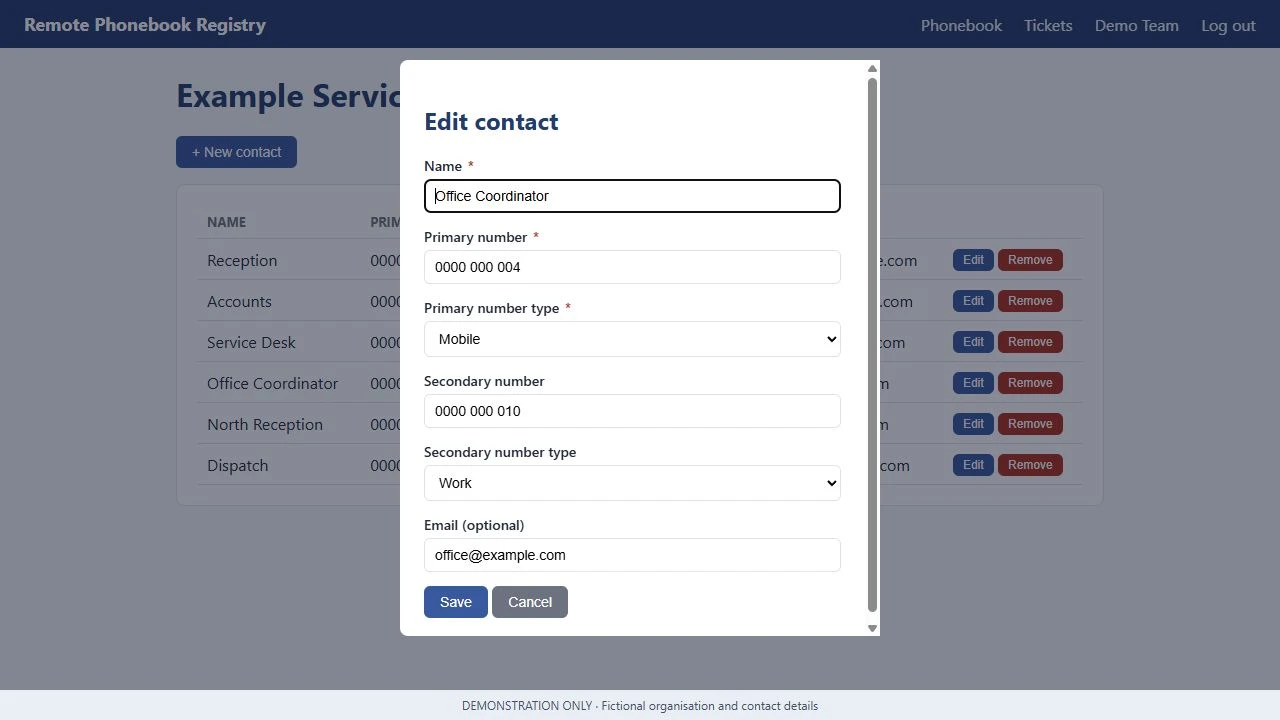Click the dialog scrollbar down arrow
Image resolution: width=1280 pixels, height=720 pixels.
[x=872, y=628]
